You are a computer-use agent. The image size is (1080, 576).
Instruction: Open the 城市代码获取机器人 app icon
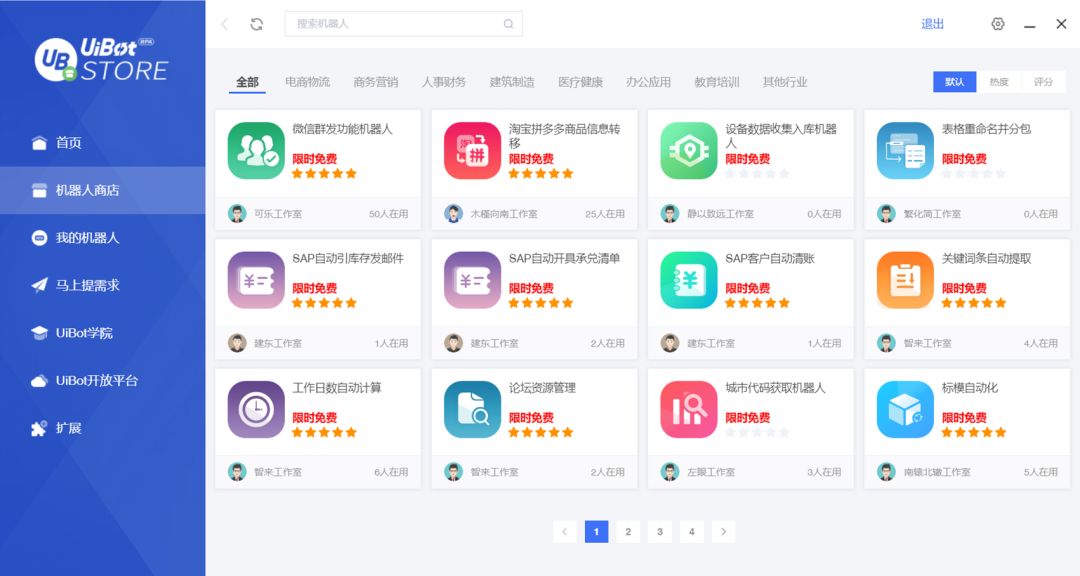pos(689,410)
